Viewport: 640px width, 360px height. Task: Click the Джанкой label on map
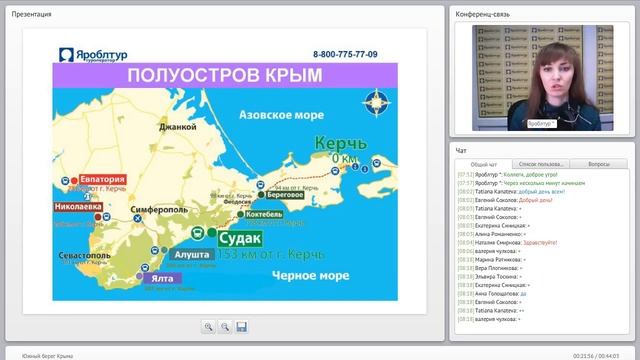coord(178,127)
